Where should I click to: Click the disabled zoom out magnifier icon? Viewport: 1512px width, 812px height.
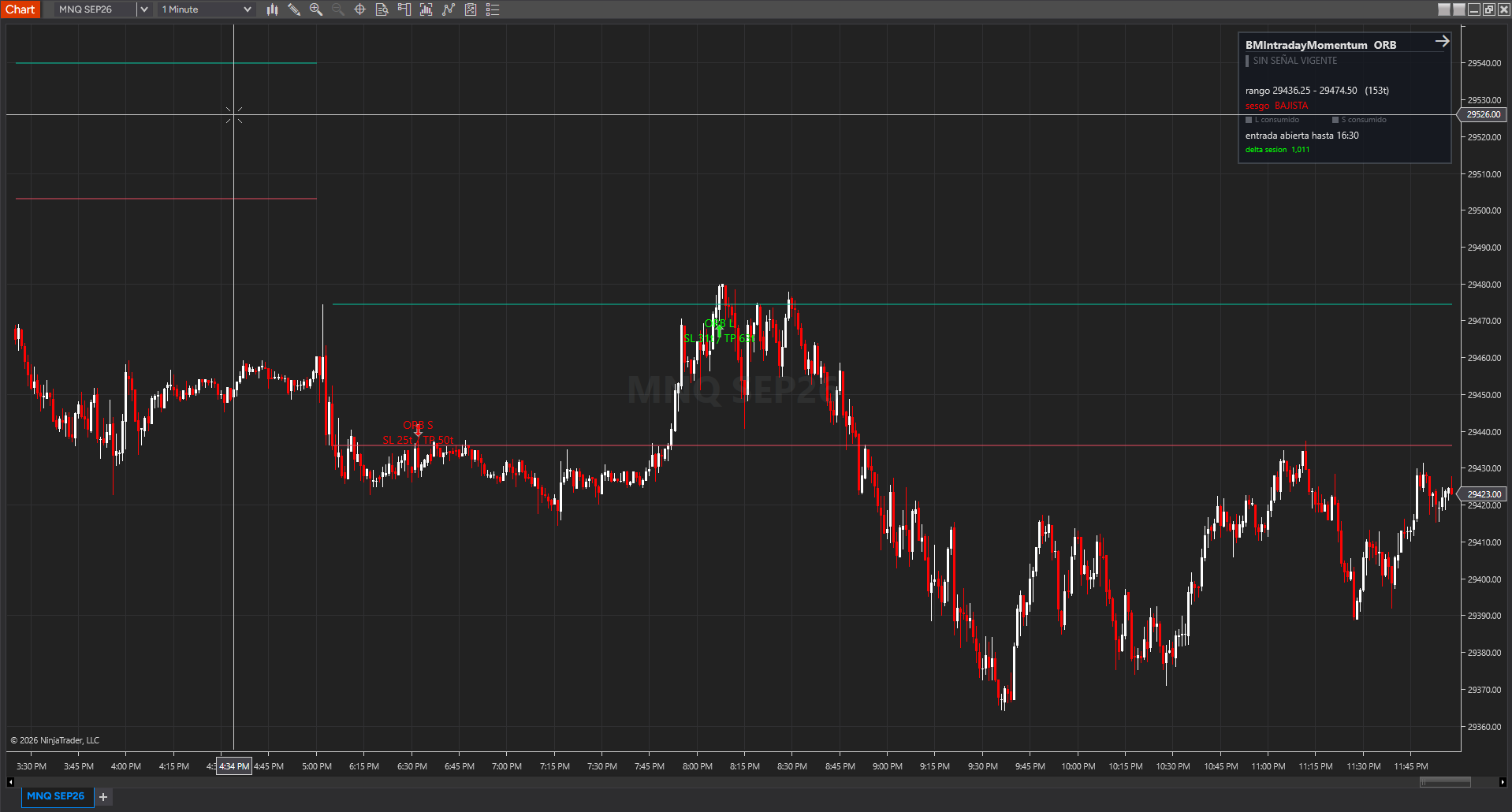pyautogui.click(x=338, y=9)
